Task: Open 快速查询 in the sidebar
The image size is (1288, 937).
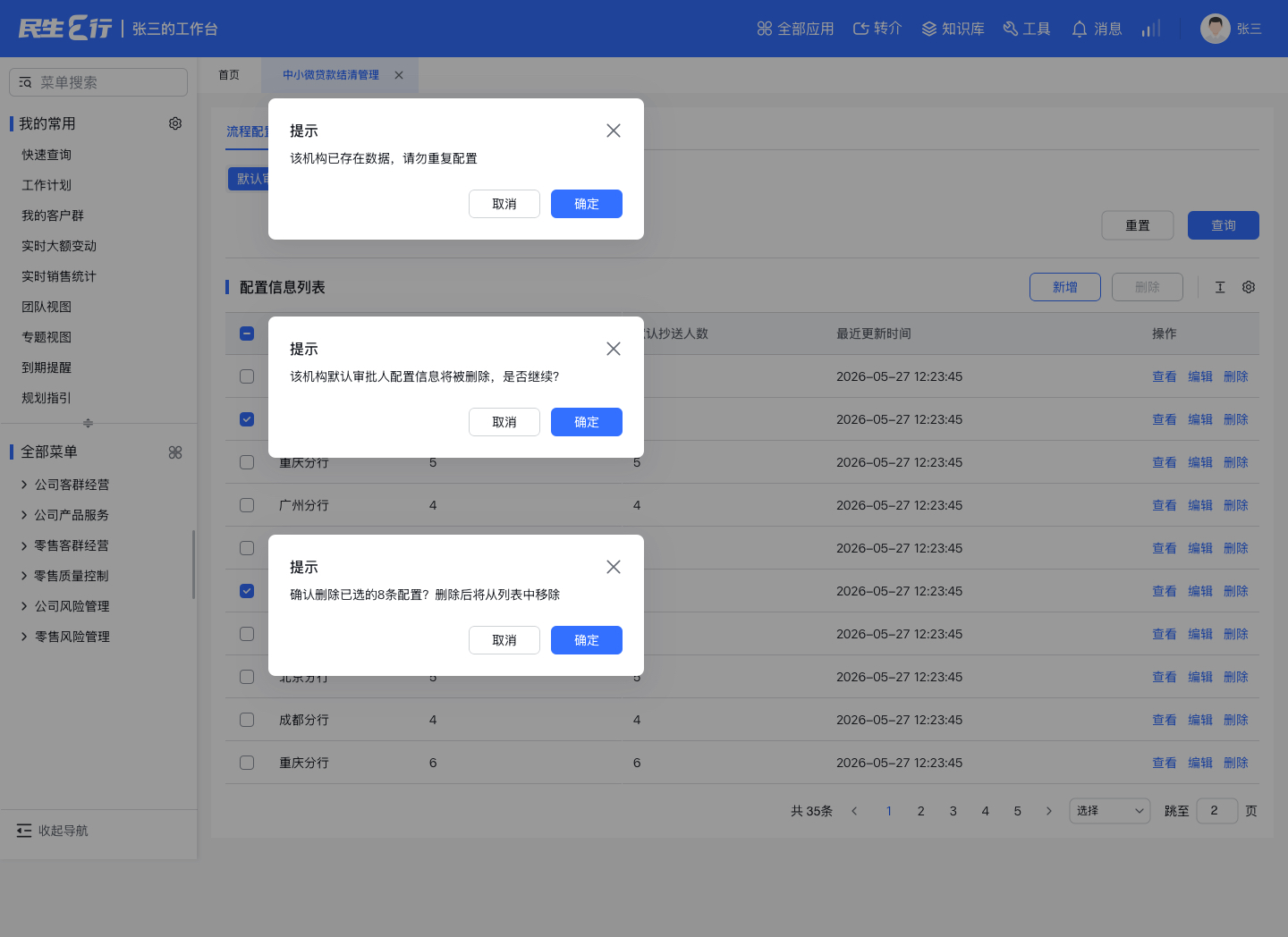Action: tap(47, 155)
